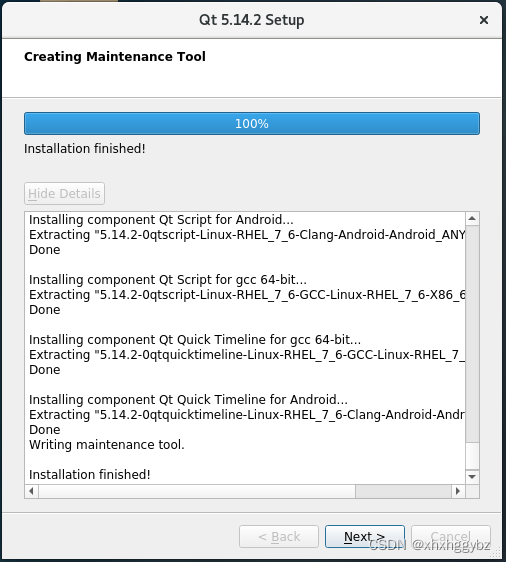Click the right arrow of the horizontal scrollbar
506x562 pixels.
(458, 491)
